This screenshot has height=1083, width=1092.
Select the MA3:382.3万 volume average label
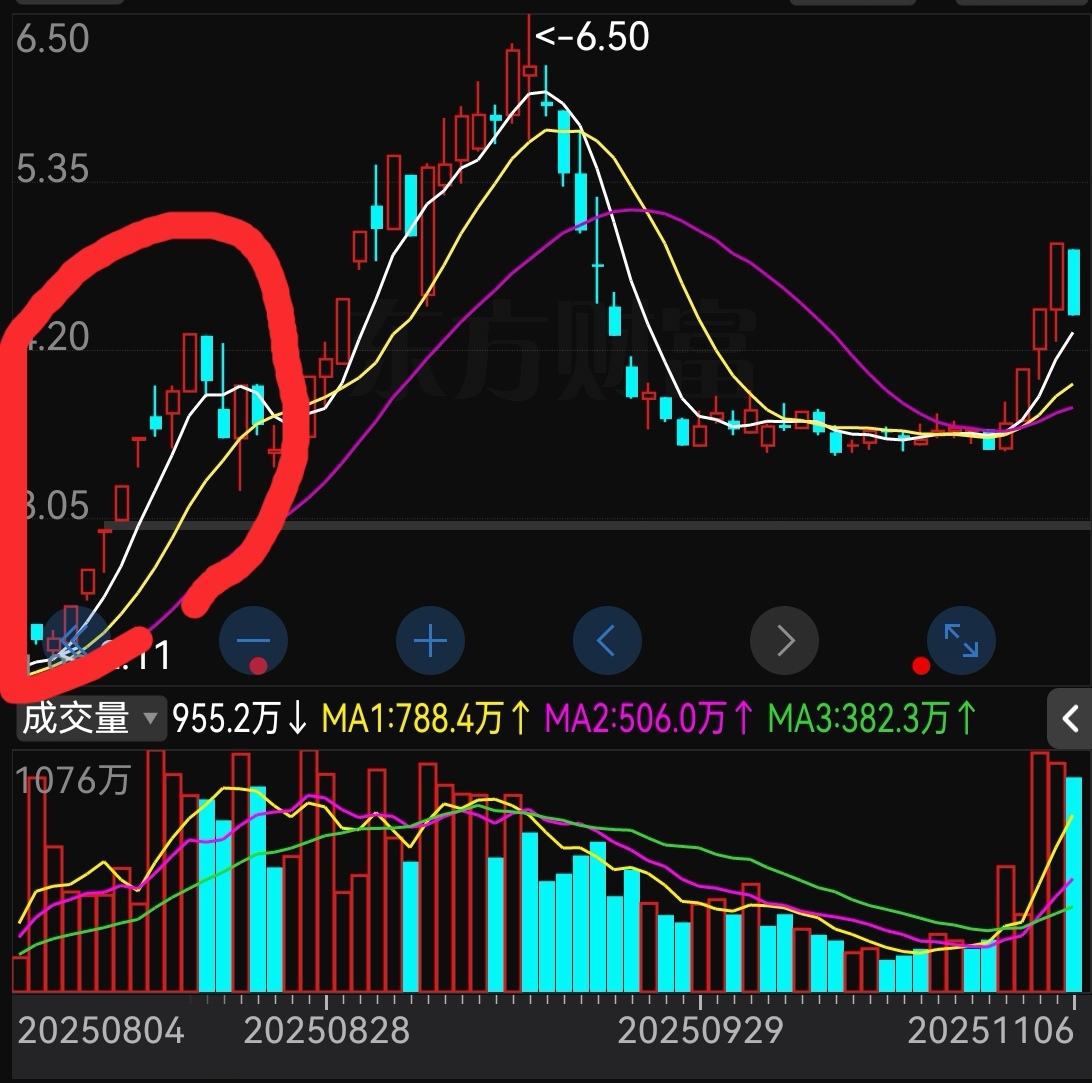(871, 718)
